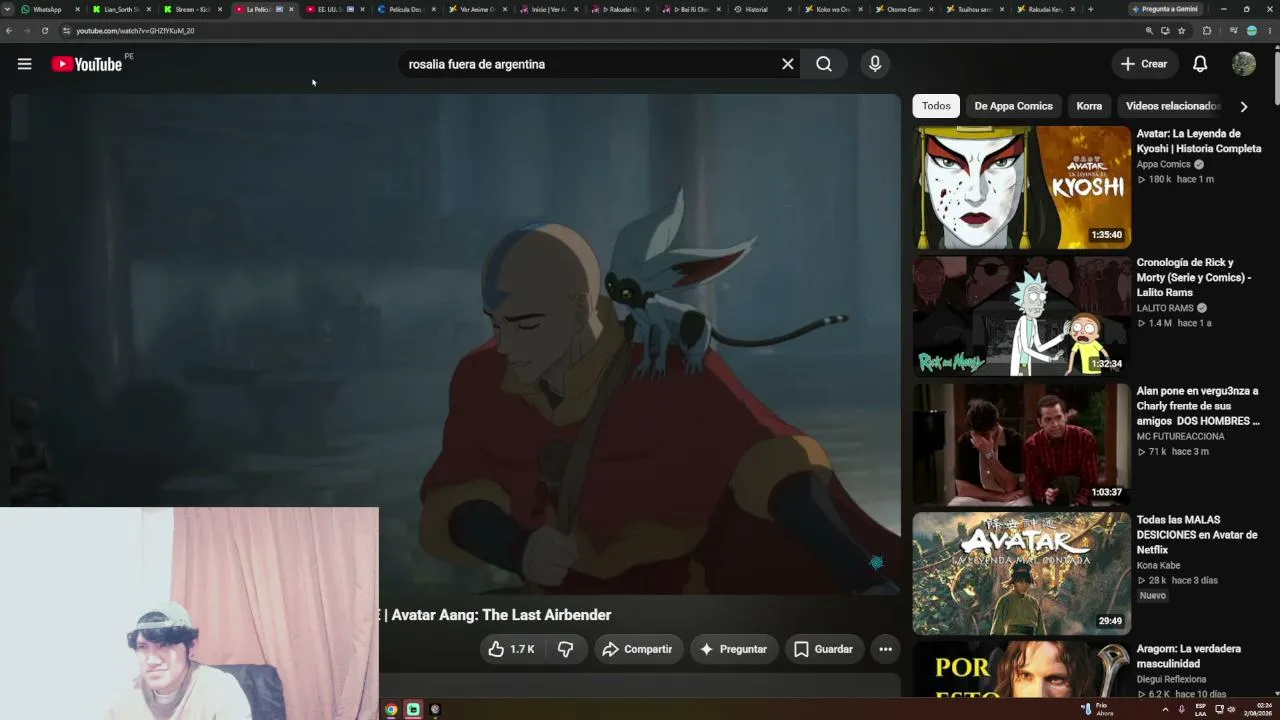The height and width of the screenshot is (720, 1280).
Task: Filter suggestions by De Appa Comics
Action: pyautogui.click(x=1013, y=106)
